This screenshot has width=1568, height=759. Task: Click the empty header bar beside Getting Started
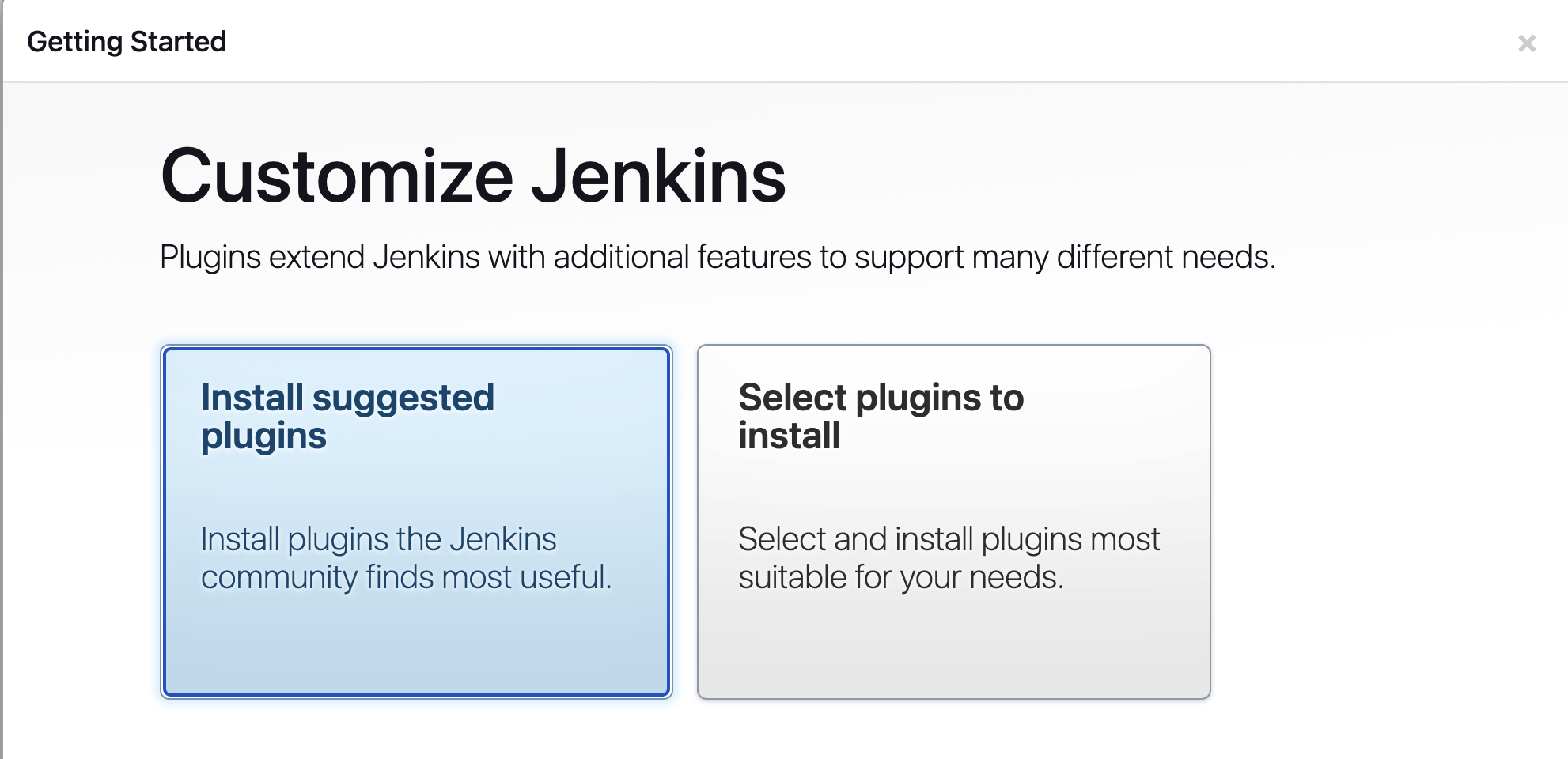(x=791, y=42)
